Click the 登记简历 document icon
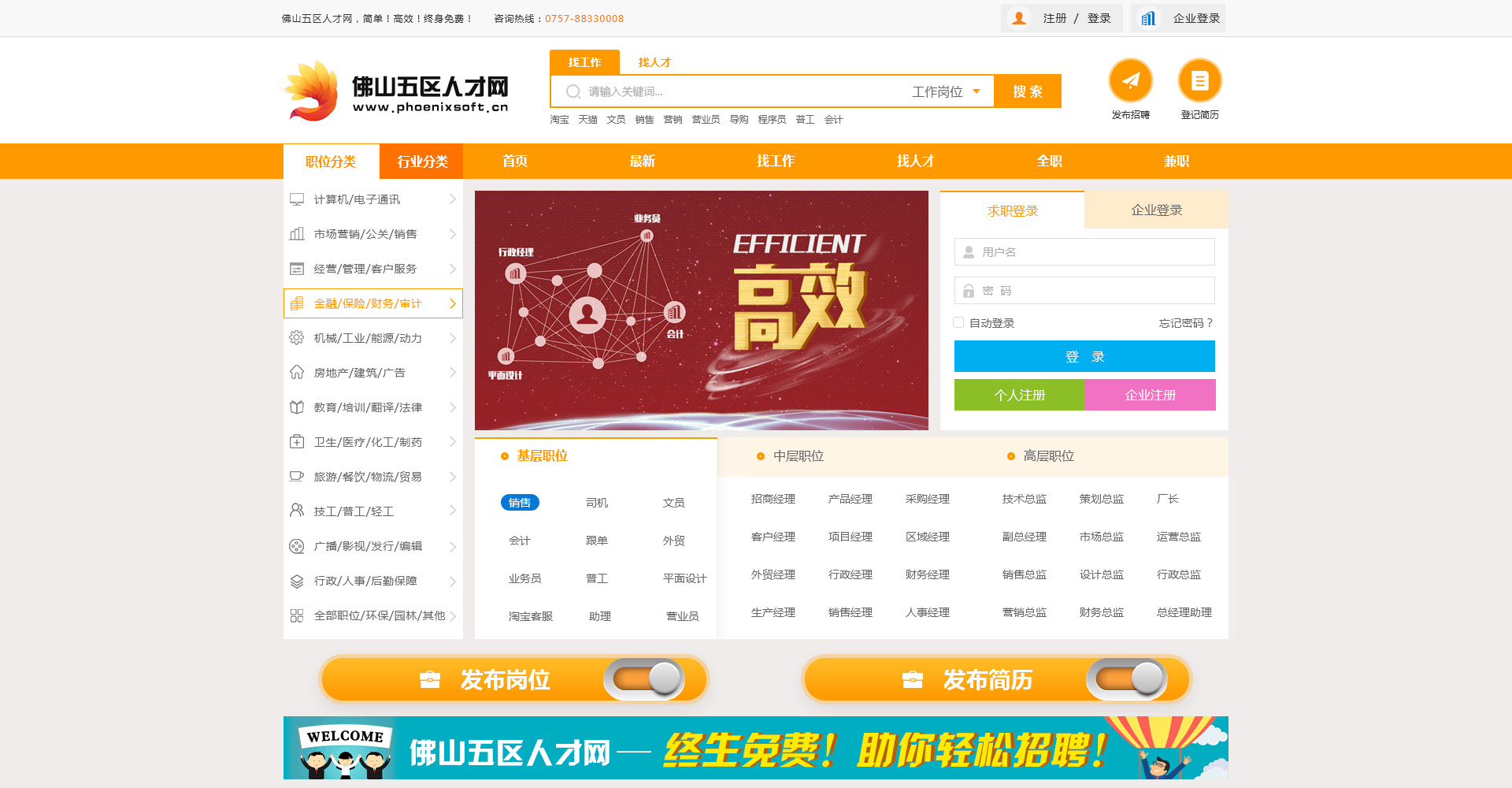 tap(1199, 80)
